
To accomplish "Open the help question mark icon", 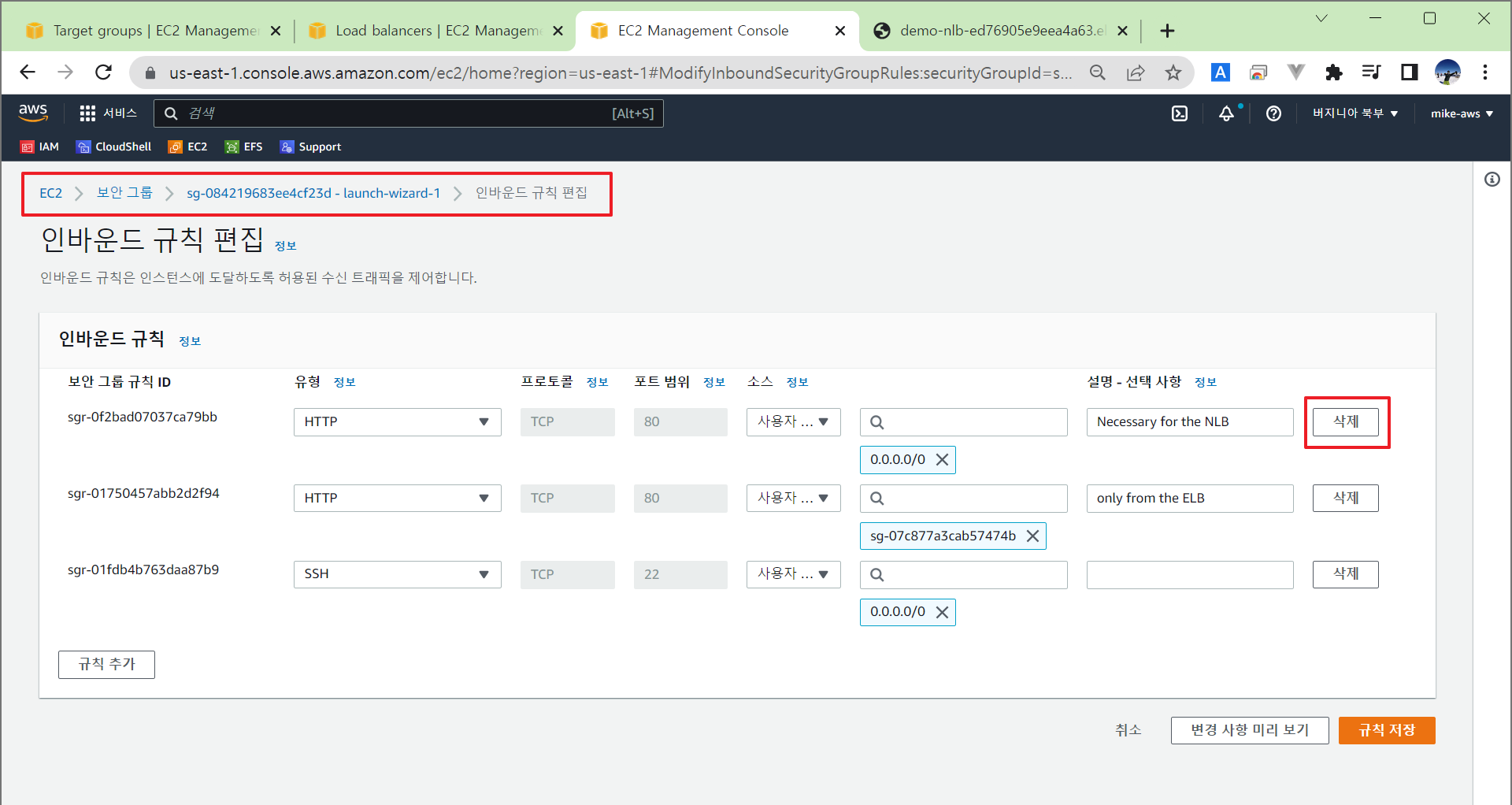I will click(x=1273, y=113).
